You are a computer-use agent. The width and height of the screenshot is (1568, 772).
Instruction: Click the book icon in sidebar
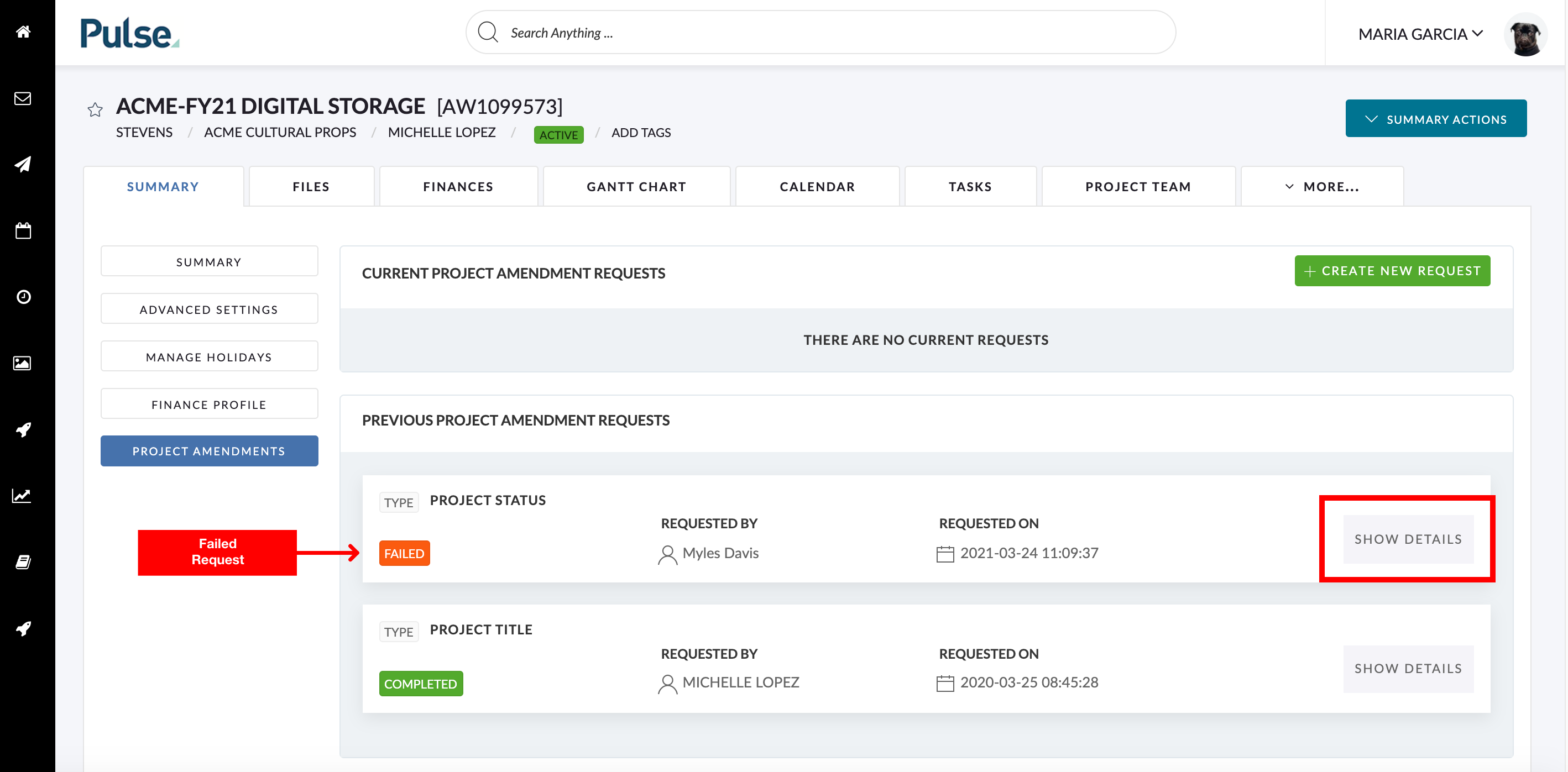click(x=23, y=562)
